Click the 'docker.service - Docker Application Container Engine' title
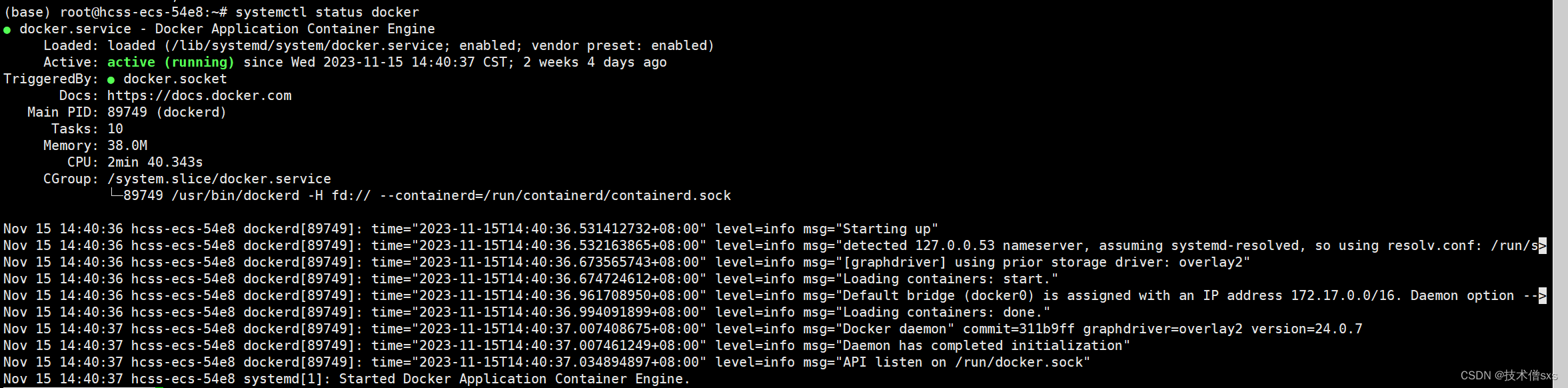This screenshot has height=388, width=1568. click(227, 29)
